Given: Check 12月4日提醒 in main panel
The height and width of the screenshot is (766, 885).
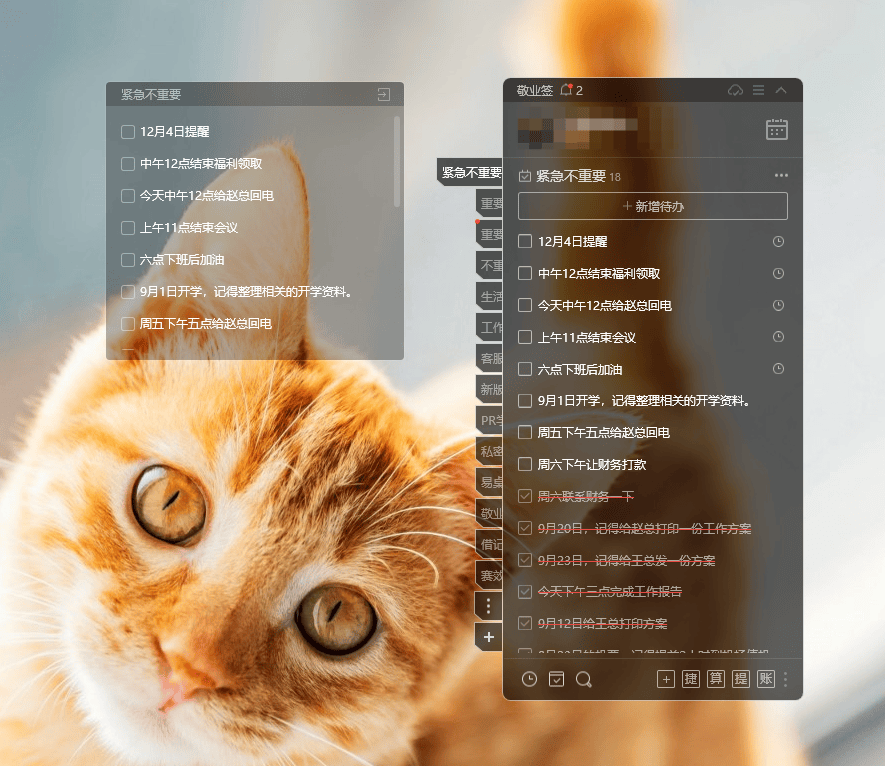Looking at the screenshot, I should pos(525,242).
